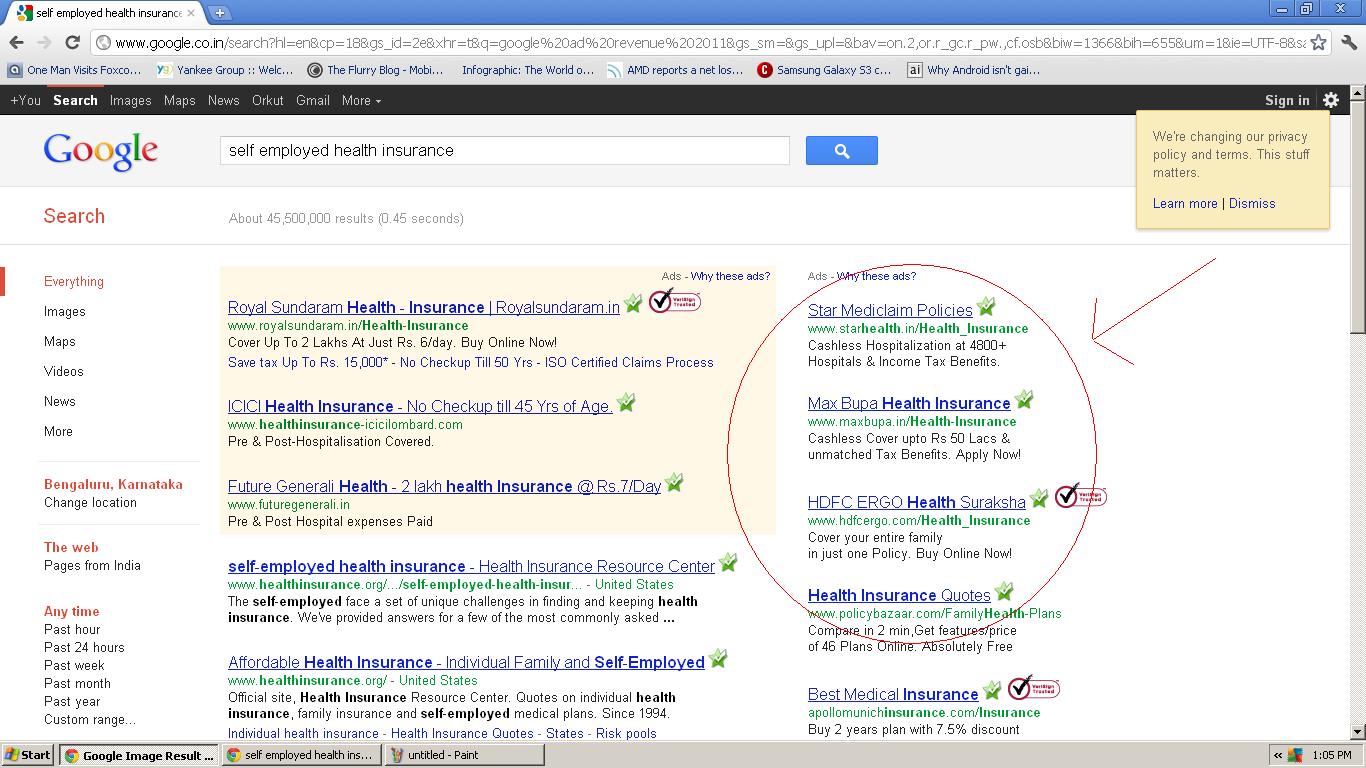Switch to Google Image Result taskbar window
The width and height of the screenshot is (1366, 768).
click(138, 755)
